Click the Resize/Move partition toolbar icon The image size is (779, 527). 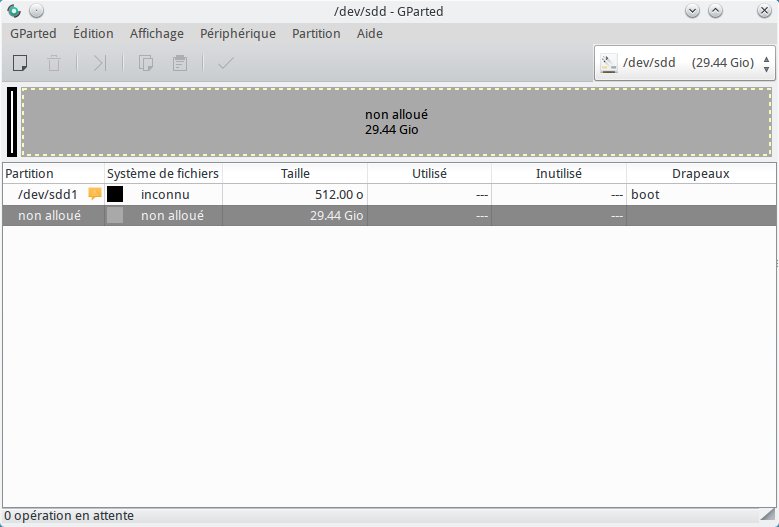click(x=99, y=63)
